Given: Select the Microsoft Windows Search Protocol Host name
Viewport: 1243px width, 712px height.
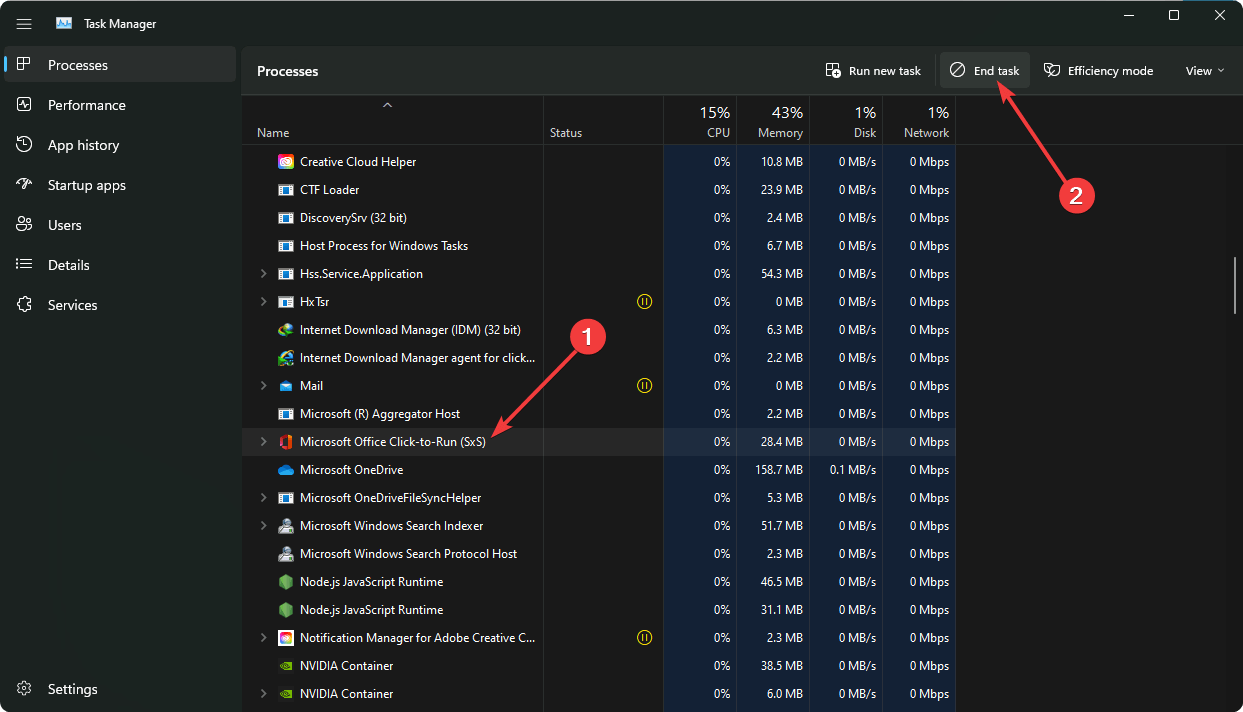Looking at the screenshot, I should coord(409,554).
